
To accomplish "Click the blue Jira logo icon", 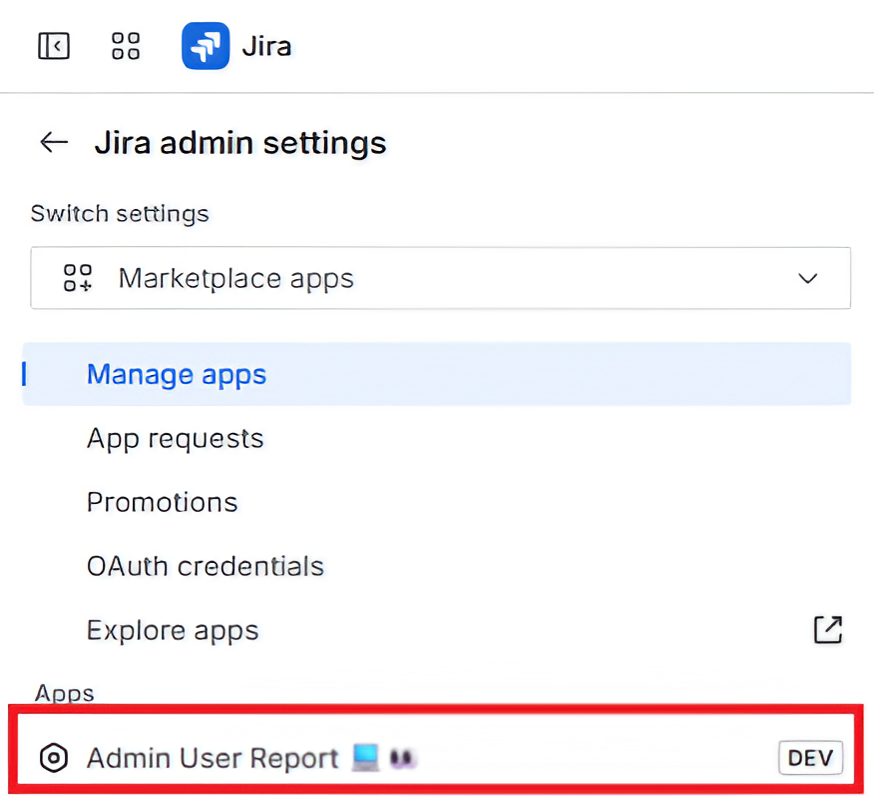I will click(x=205, y=46).
